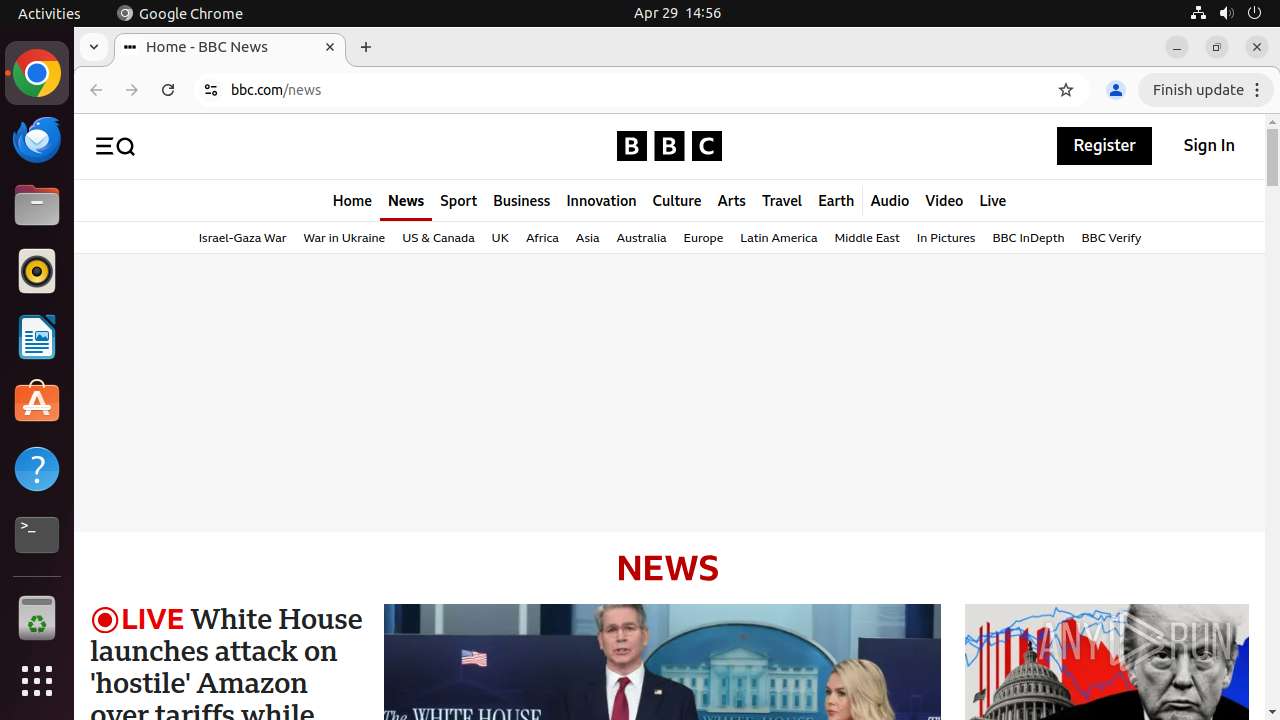Open a new browser tab
The width and height of the screenshot is (1280, 720).
pyautogui.click(x=366, y=47)
